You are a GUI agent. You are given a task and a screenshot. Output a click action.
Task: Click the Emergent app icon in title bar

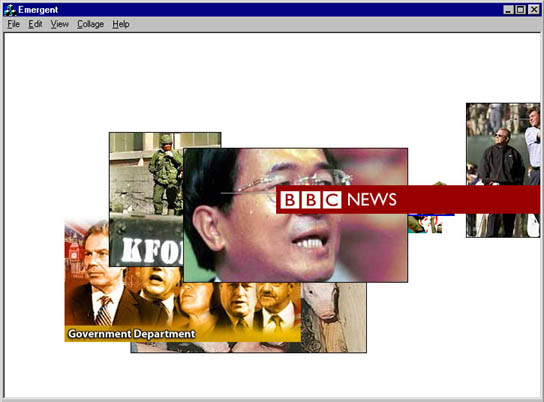tap(10, 10)
